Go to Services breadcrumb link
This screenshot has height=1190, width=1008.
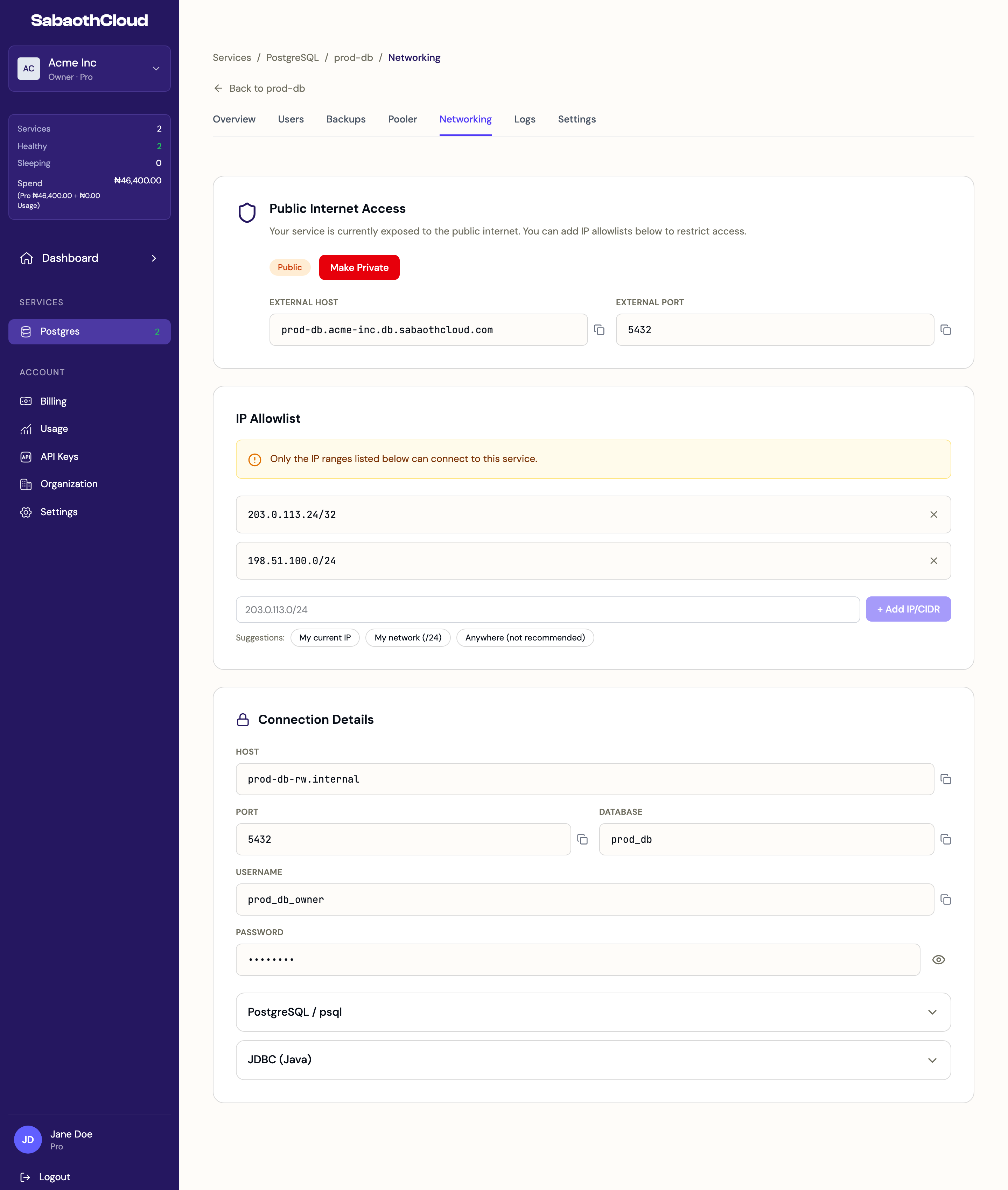pyautogui.click(x=232, y=58)
